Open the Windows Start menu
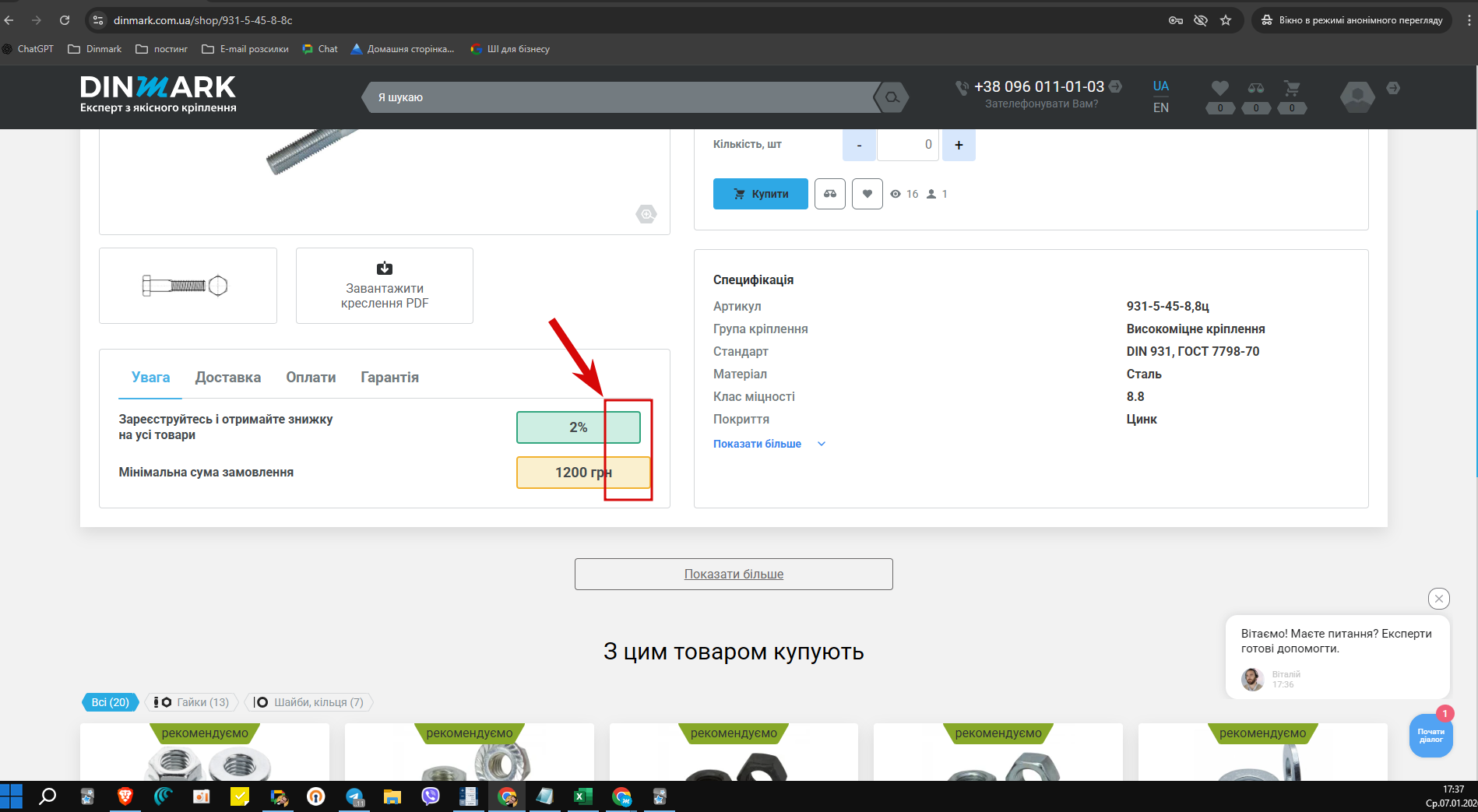This screenshot has height=812, width=1478. pyautogui.click(x=11, y=796)
